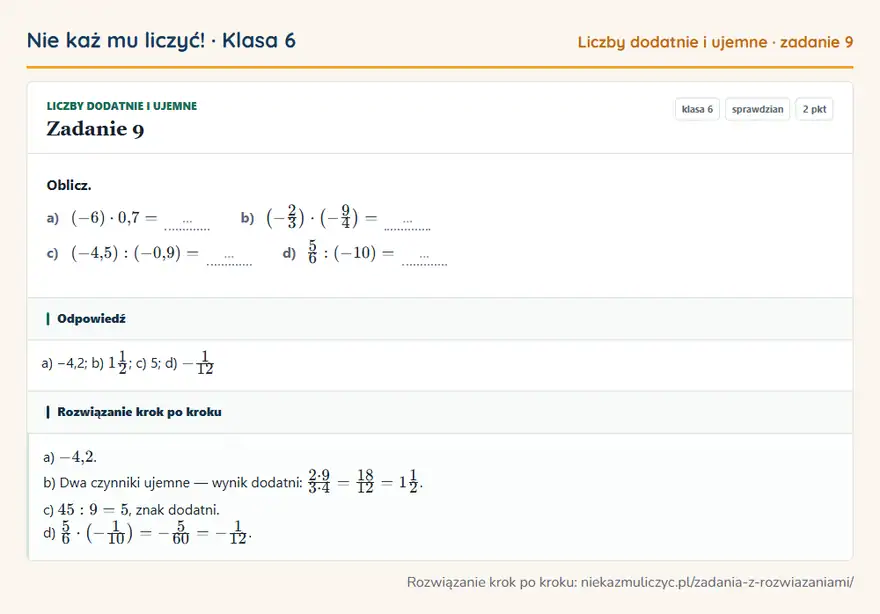880x614 pixels.
Task: Click the 'sprawdzian' tag
Action: tap(757, 109)
